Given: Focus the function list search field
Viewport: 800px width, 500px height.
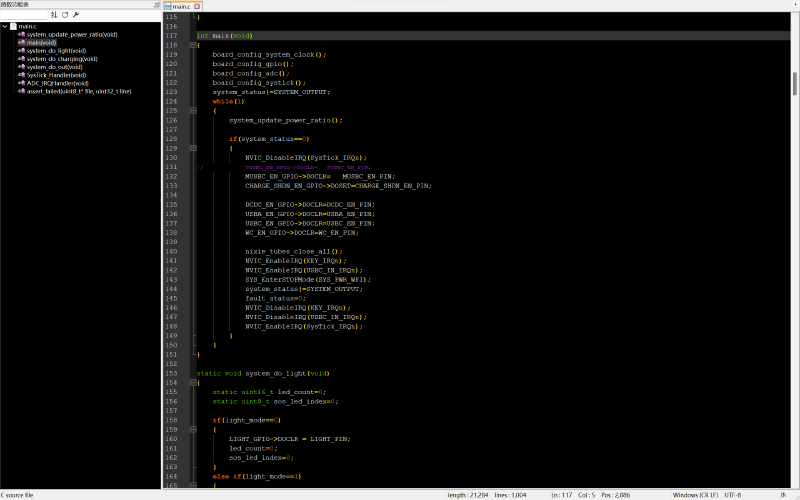Looking at the screenshot, I should tap(24, 15).
